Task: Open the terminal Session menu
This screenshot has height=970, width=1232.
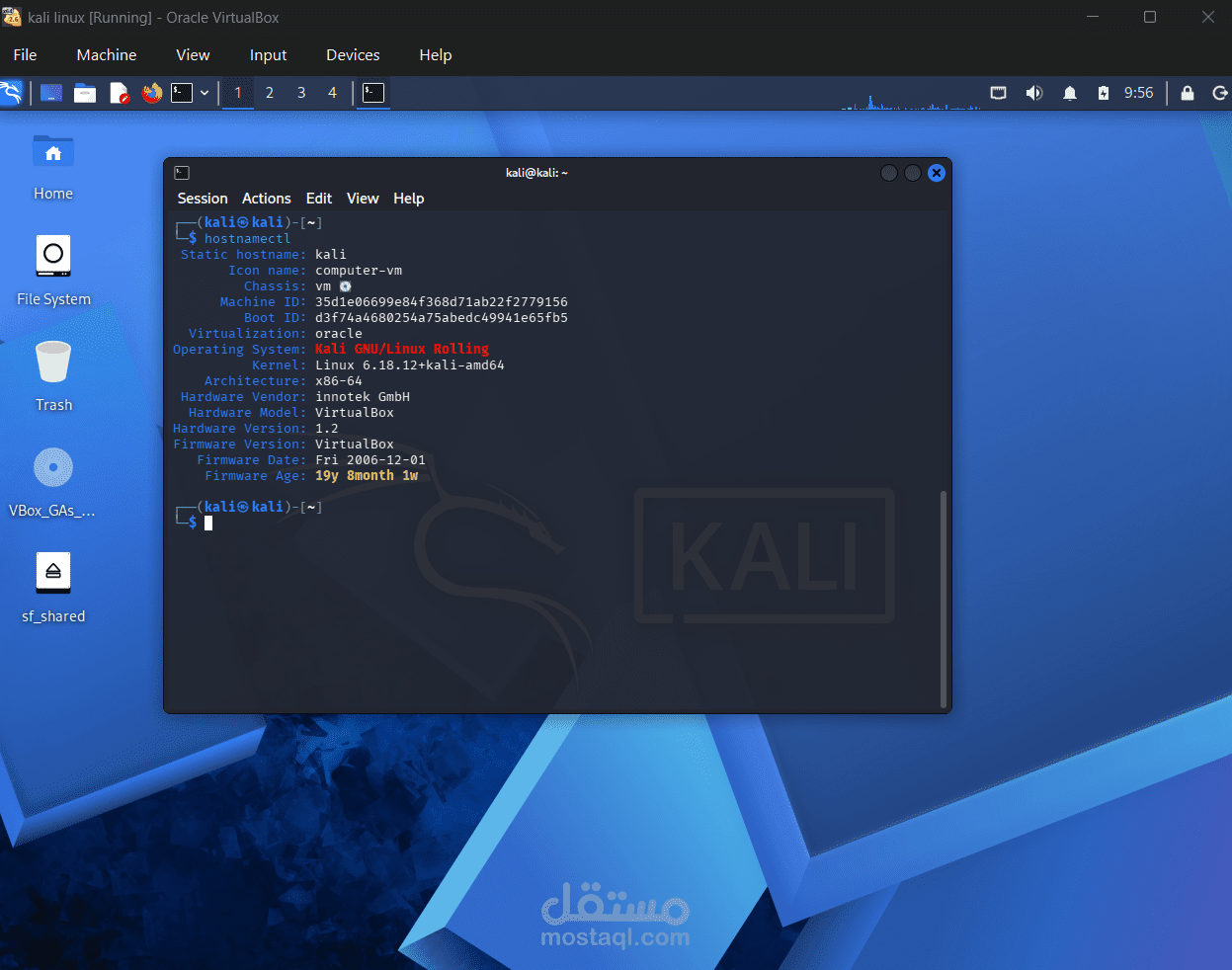Action: pyautogui.click(x=203, y=199)
